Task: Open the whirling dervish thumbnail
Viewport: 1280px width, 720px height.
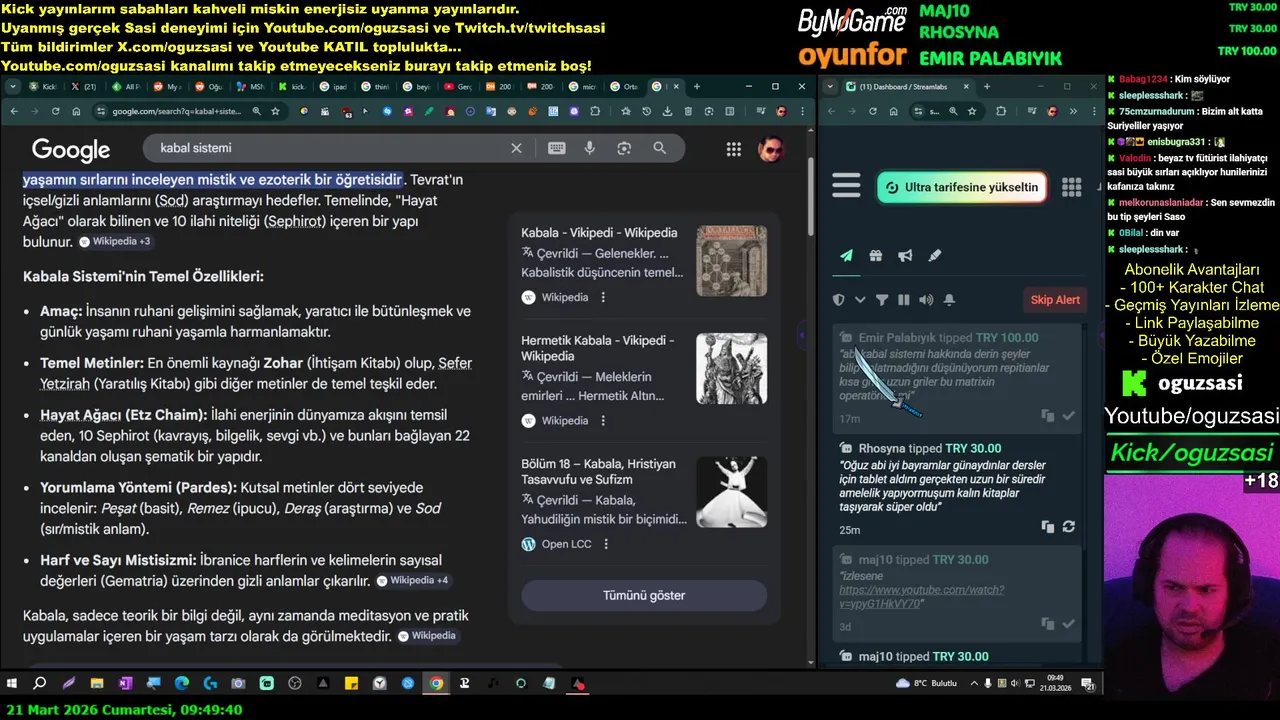Action: (731, 492)
